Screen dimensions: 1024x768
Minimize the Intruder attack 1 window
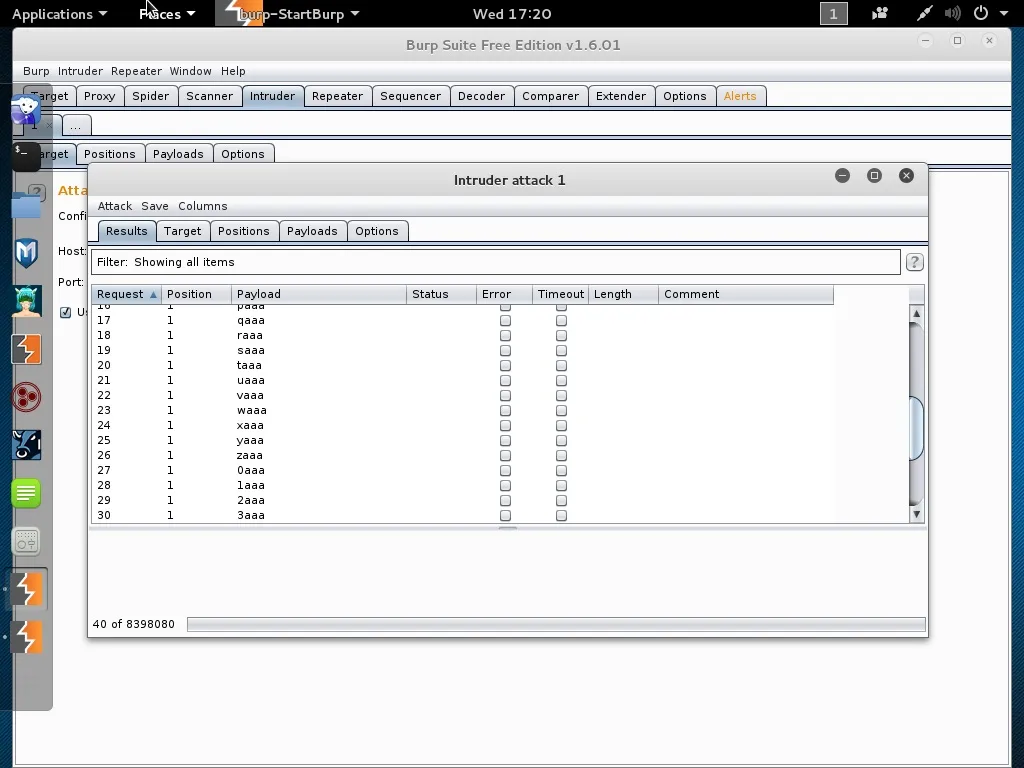[x=842, y=176]
